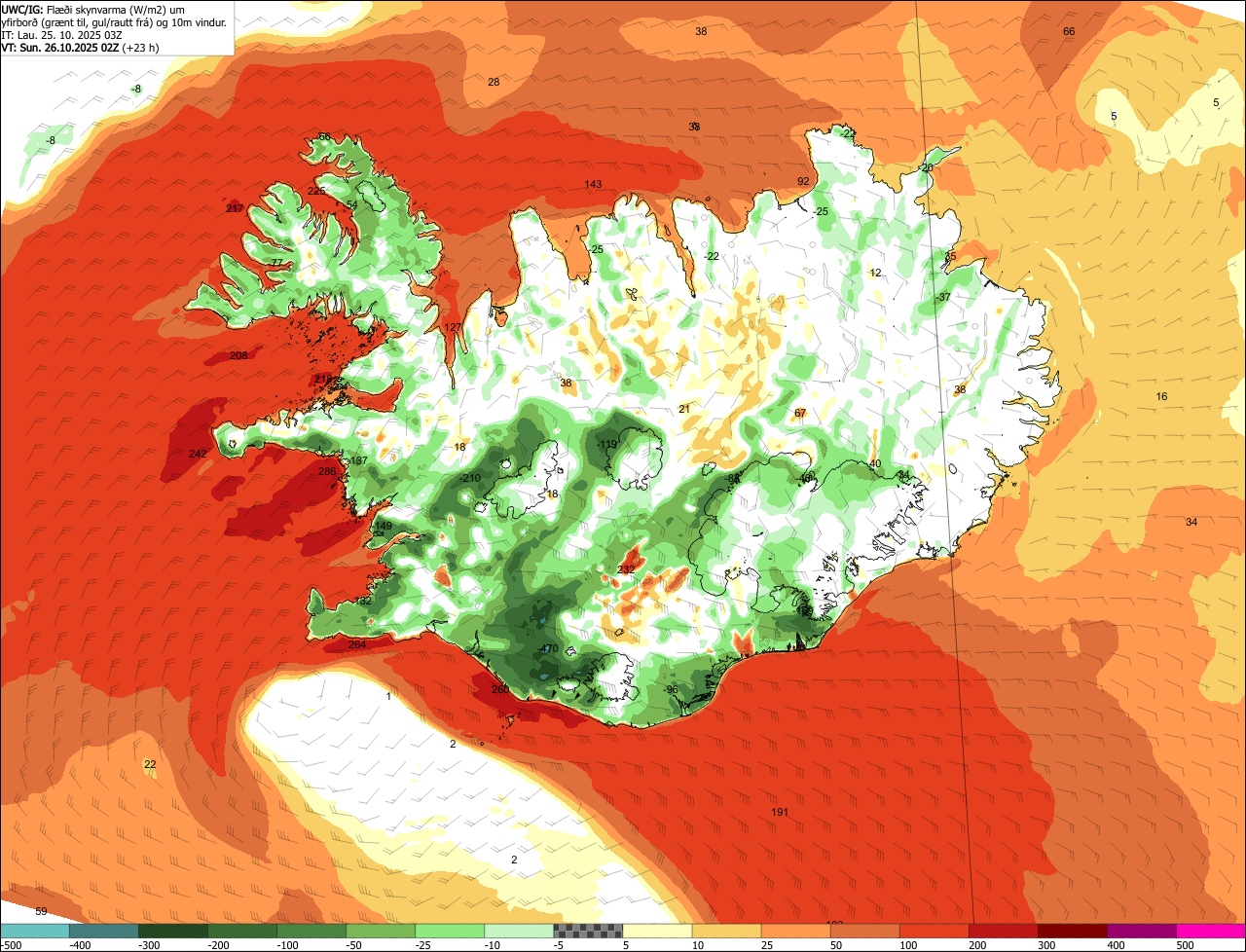Viewport: 1246px width, 952px height.
Task: Click the '149' value on the southwest peninsula
Action: [384, 527]
